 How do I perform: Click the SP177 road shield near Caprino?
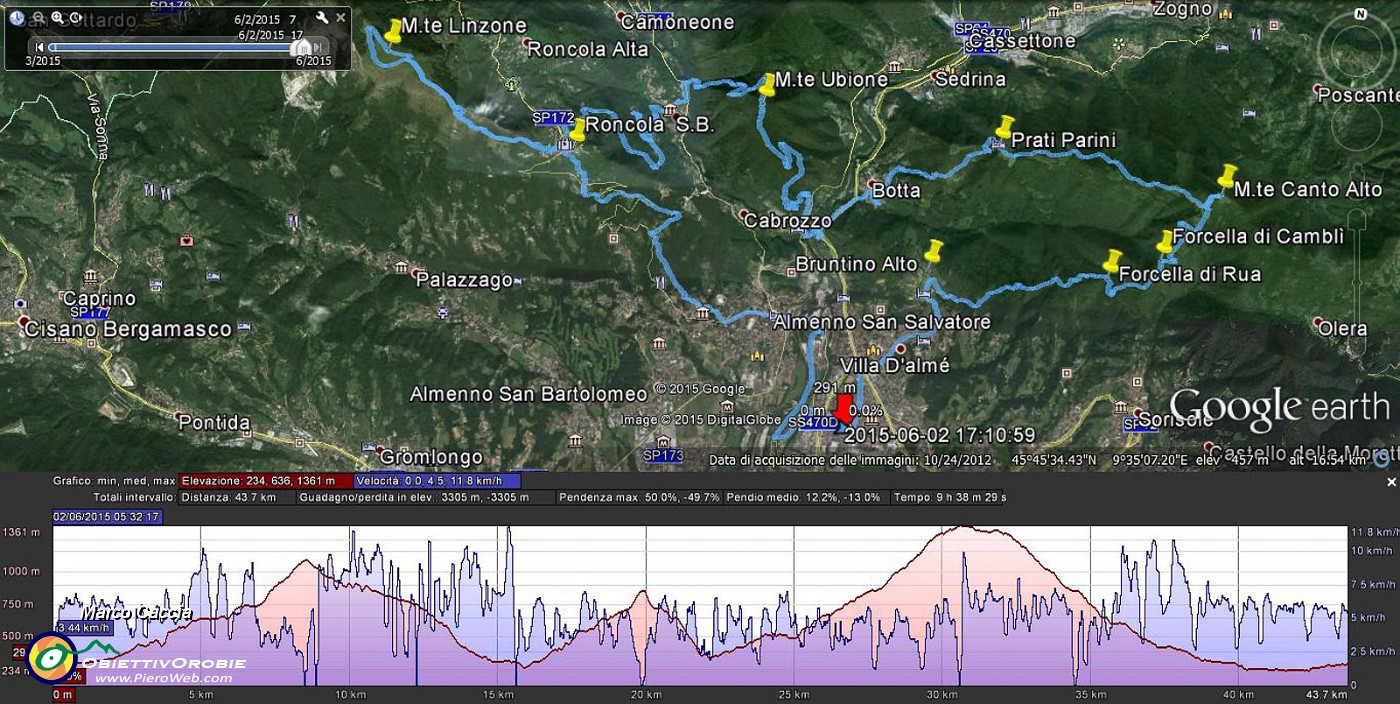click(x=89, y=312)
